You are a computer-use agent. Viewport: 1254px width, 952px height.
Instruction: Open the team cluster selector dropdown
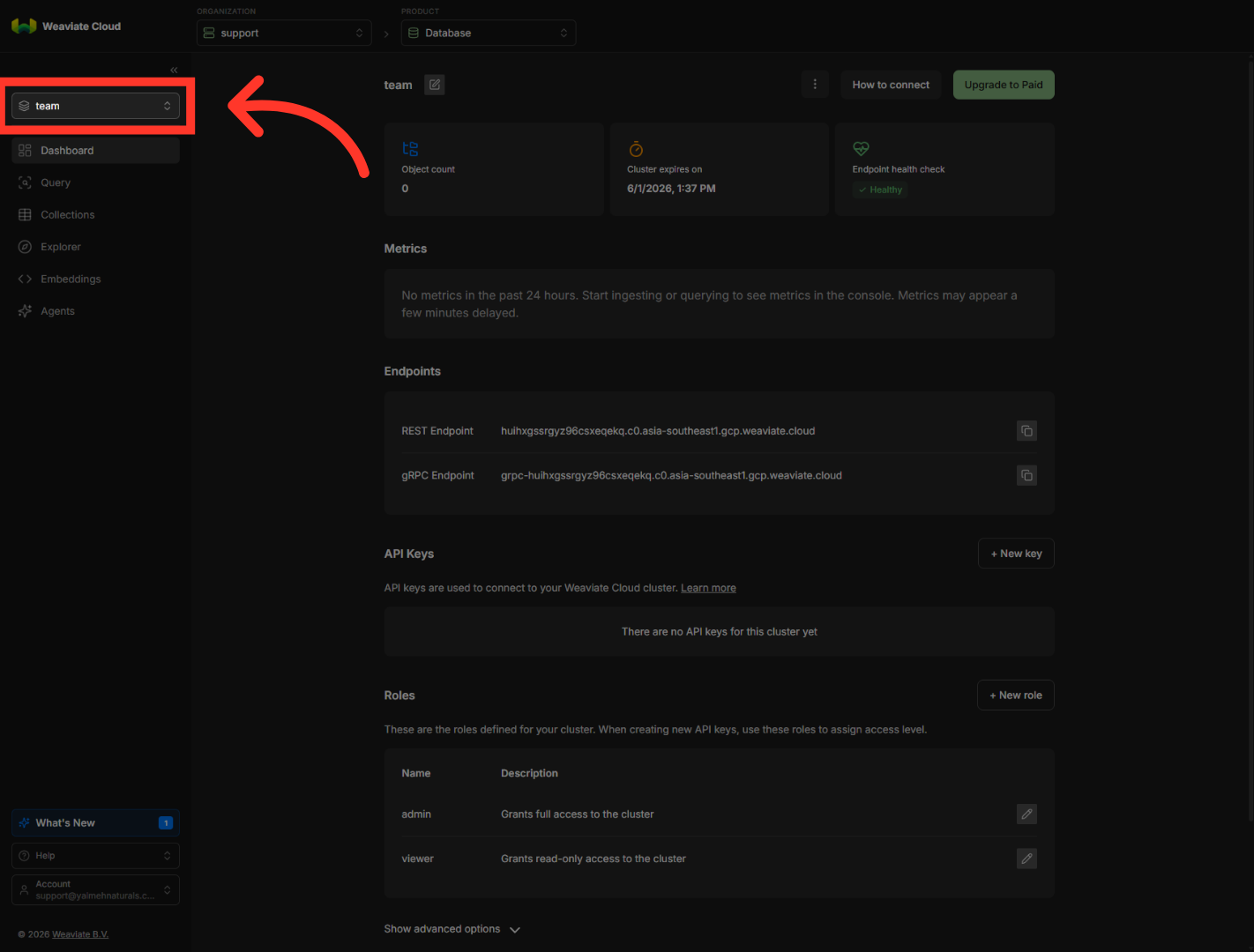(x=95, y=106)
